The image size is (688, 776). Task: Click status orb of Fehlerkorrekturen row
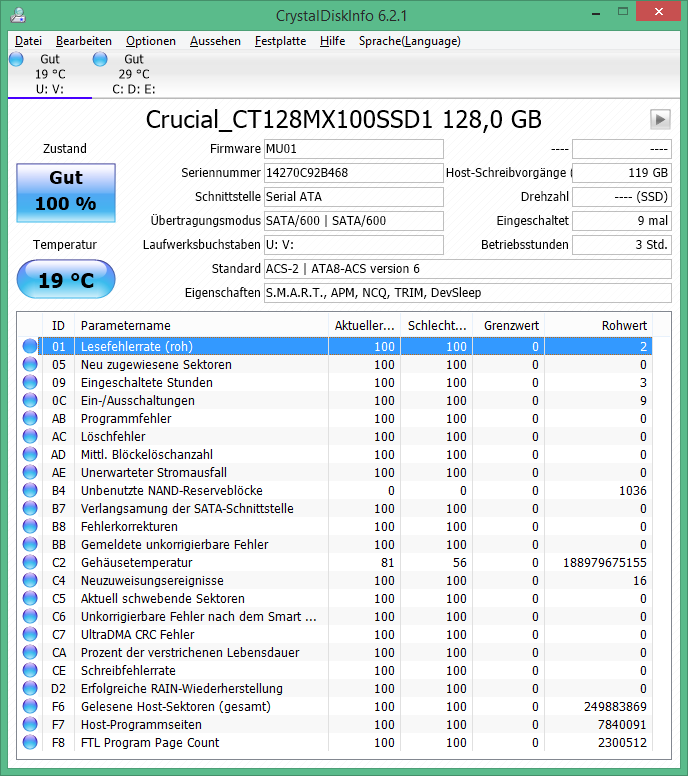[x=30, y=527]
